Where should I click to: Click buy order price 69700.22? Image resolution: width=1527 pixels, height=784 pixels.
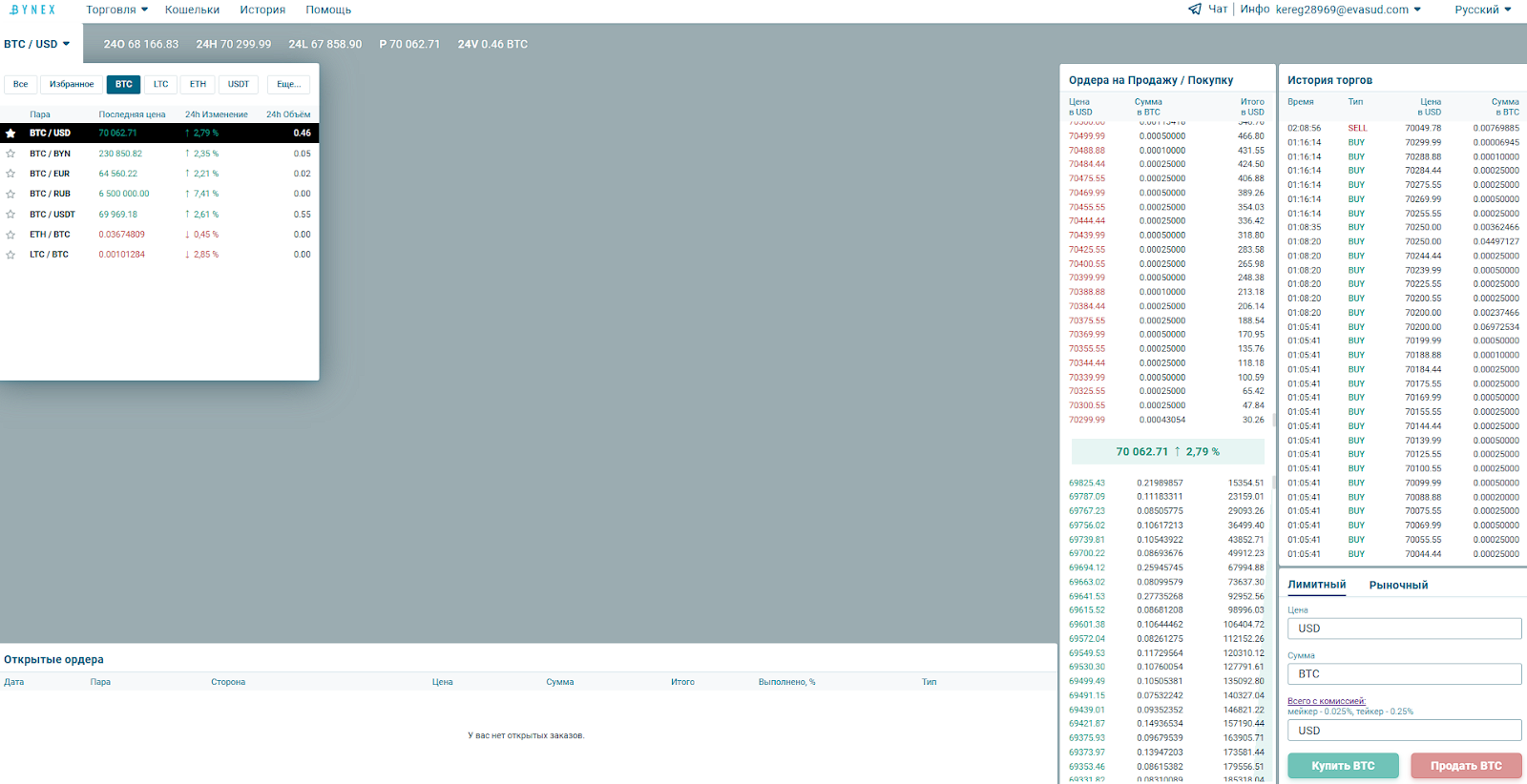pyautogui.click(x=1087, y=554)
